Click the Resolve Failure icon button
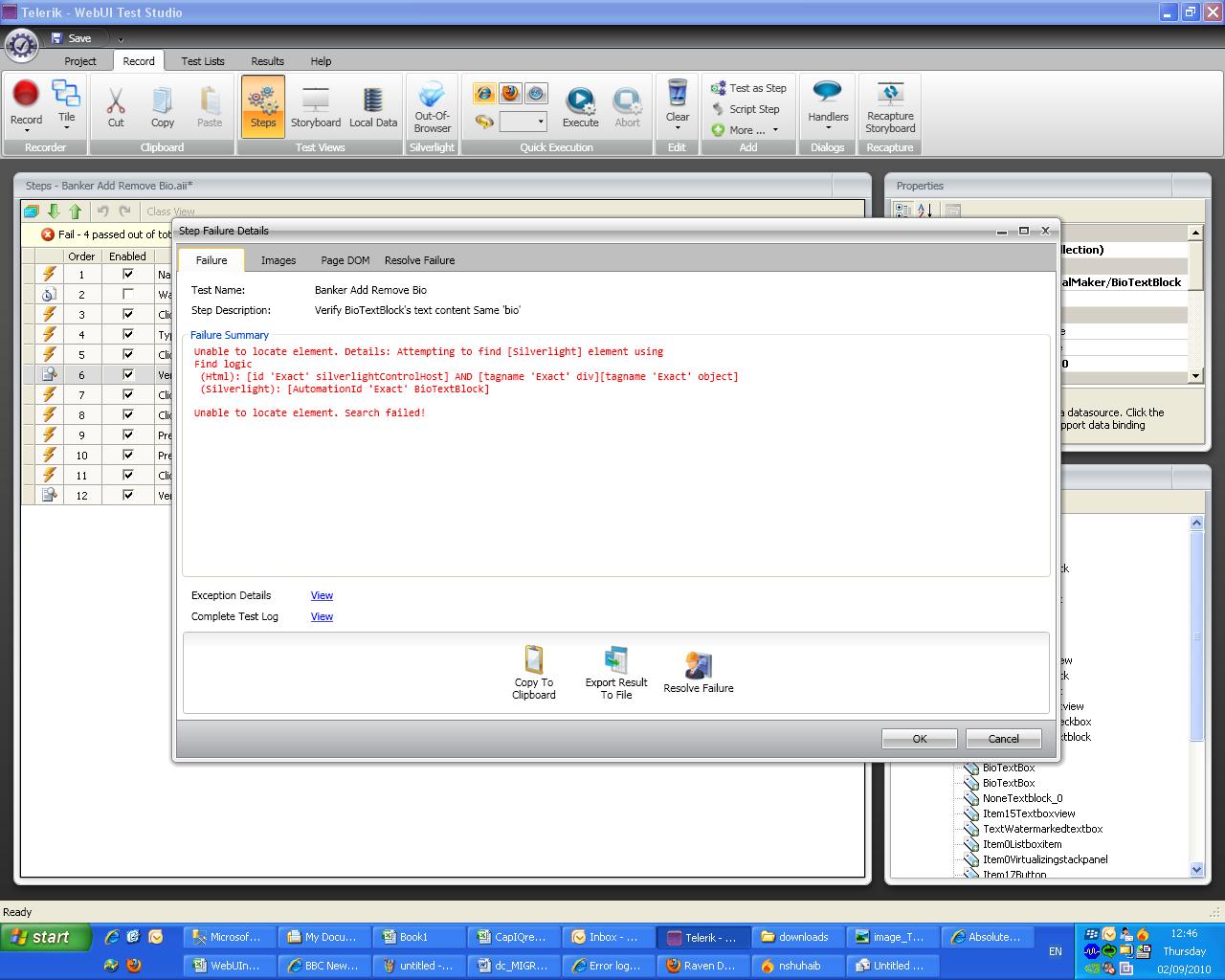 699,673
